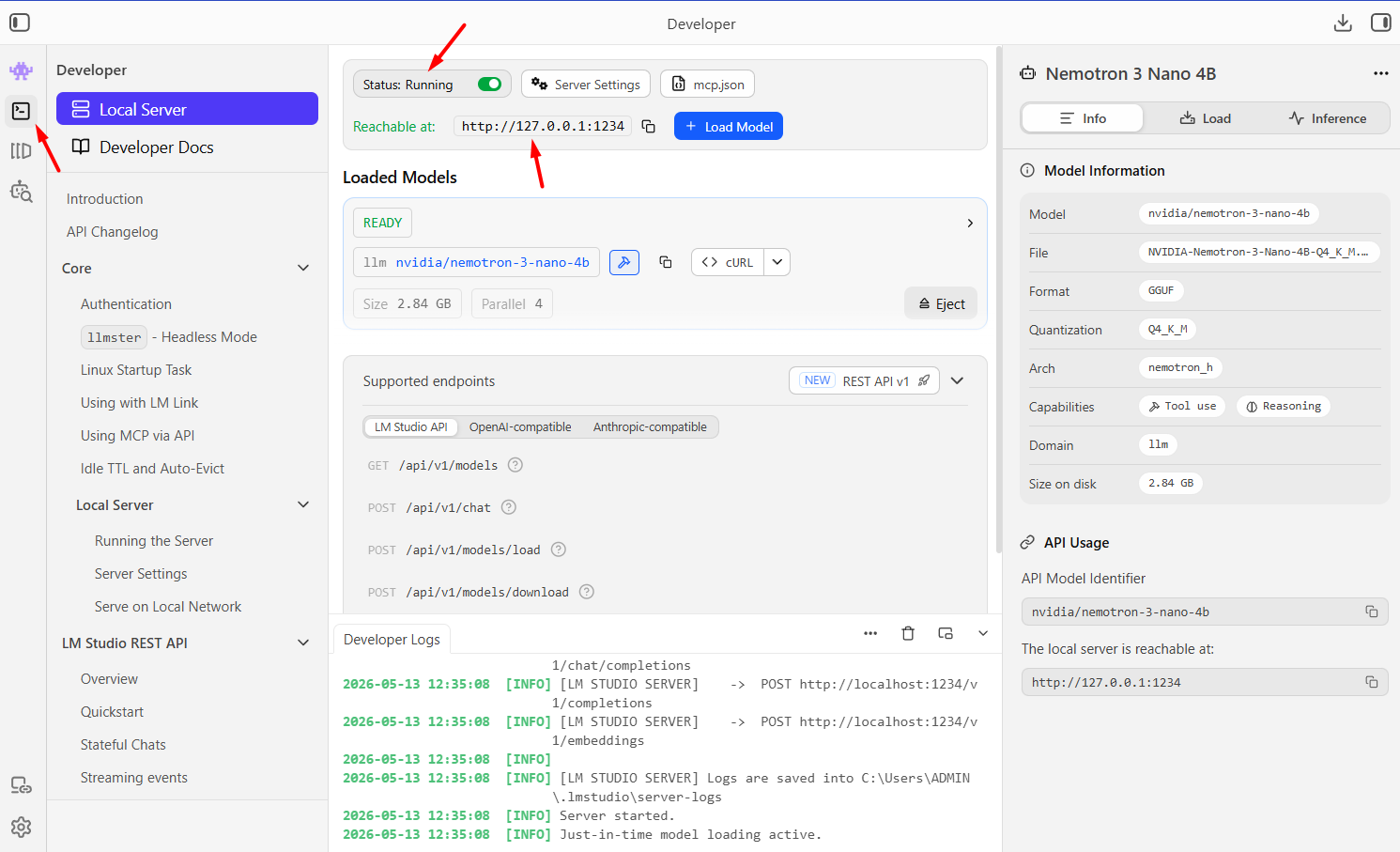Pop out Developer Logs into separate window
The image size is (1400, 852).
(x=946, y=633)
